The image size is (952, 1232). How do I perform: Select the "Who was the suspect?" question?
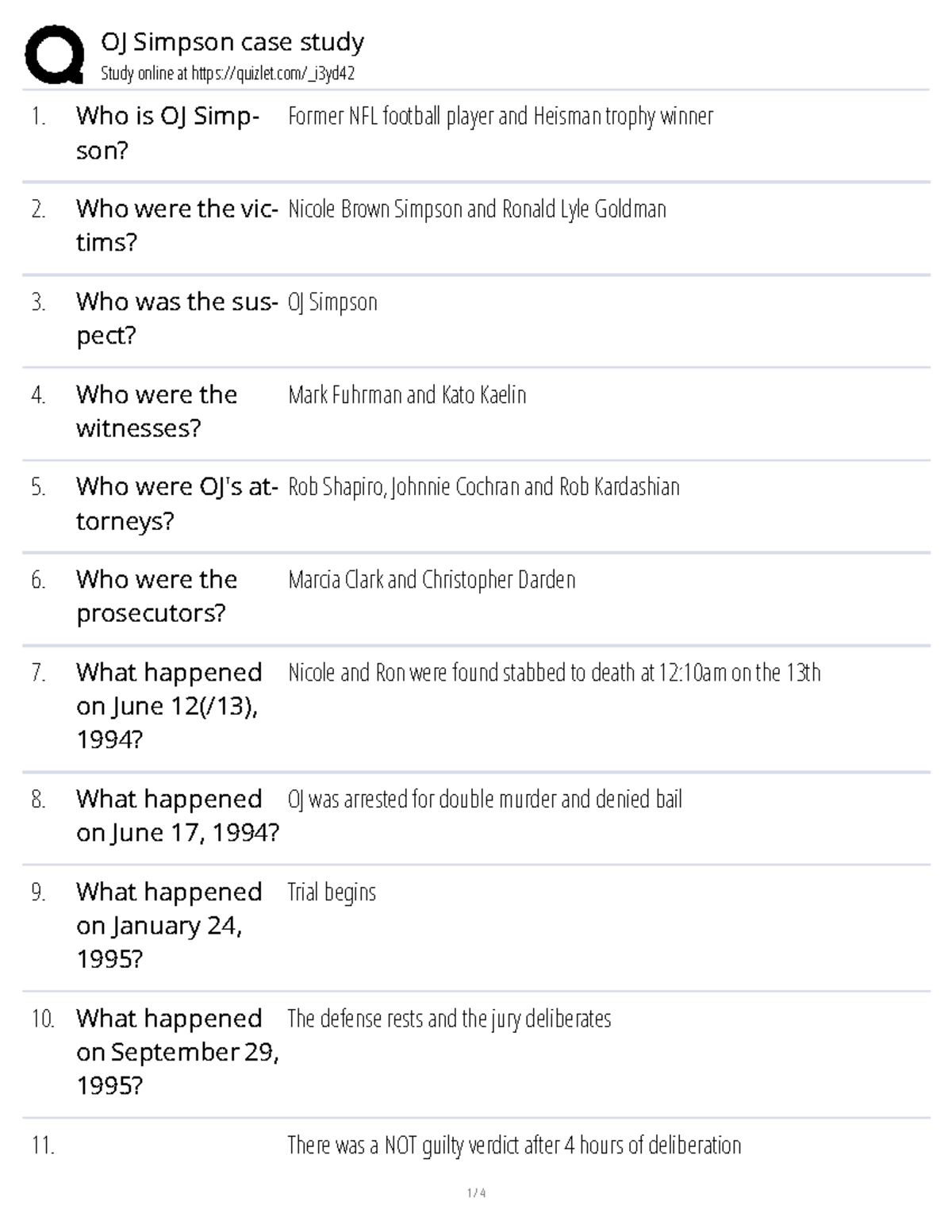click(176, 318)
